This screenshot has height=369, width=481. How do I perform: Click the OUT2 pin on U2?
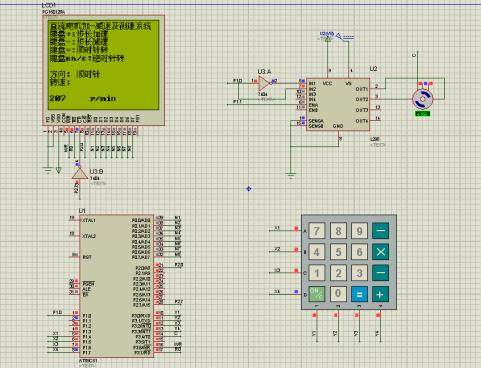point(362,99)
